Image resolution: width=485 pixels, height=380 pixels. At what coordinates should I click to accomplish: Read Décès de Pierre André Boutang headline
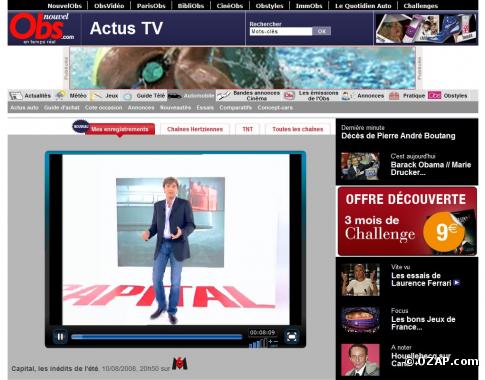[x=398, y=136]
